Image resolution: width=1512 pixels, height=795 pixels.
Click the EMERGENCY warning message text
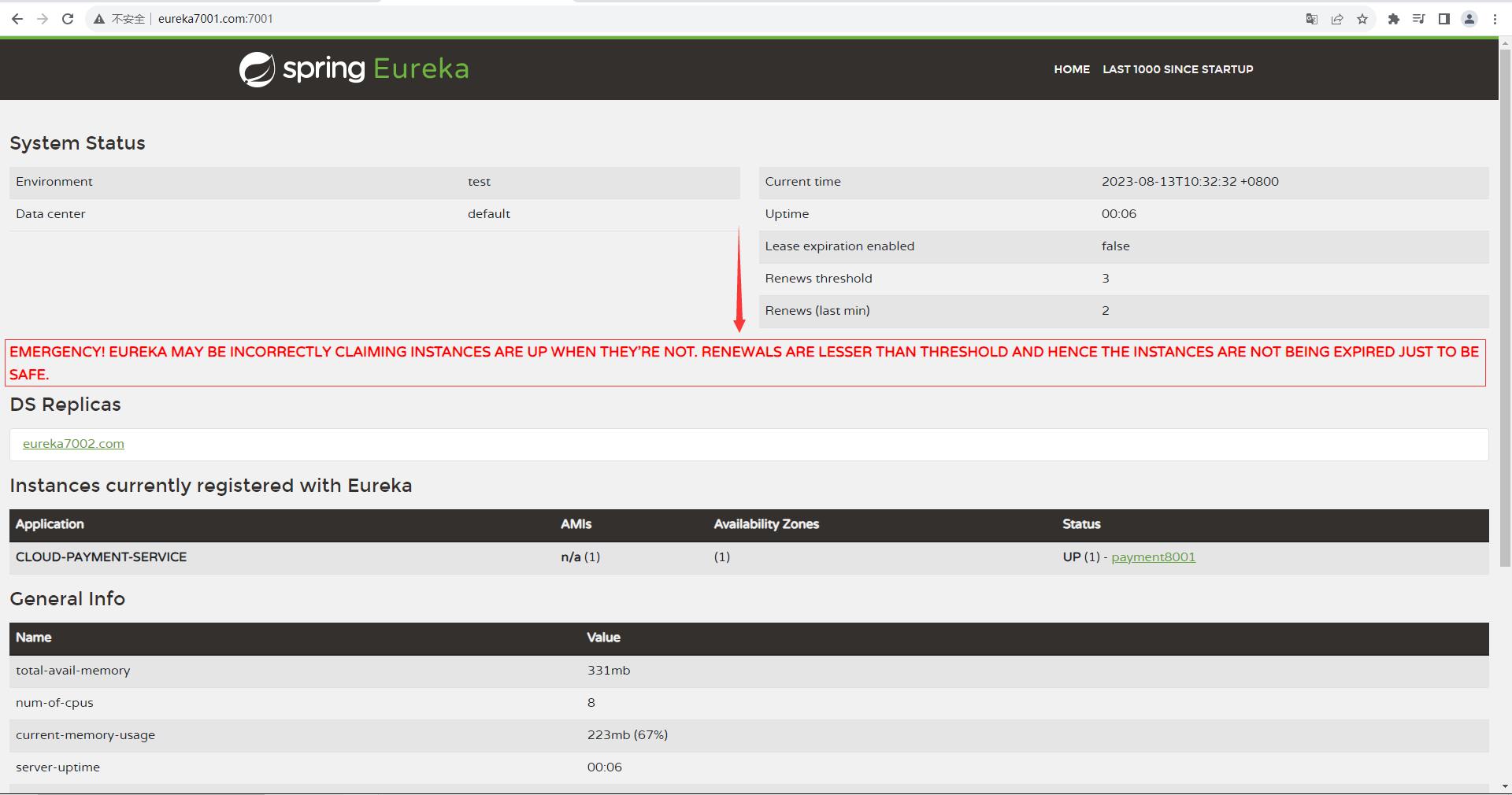pyautogui.click(x=745, y=363)
